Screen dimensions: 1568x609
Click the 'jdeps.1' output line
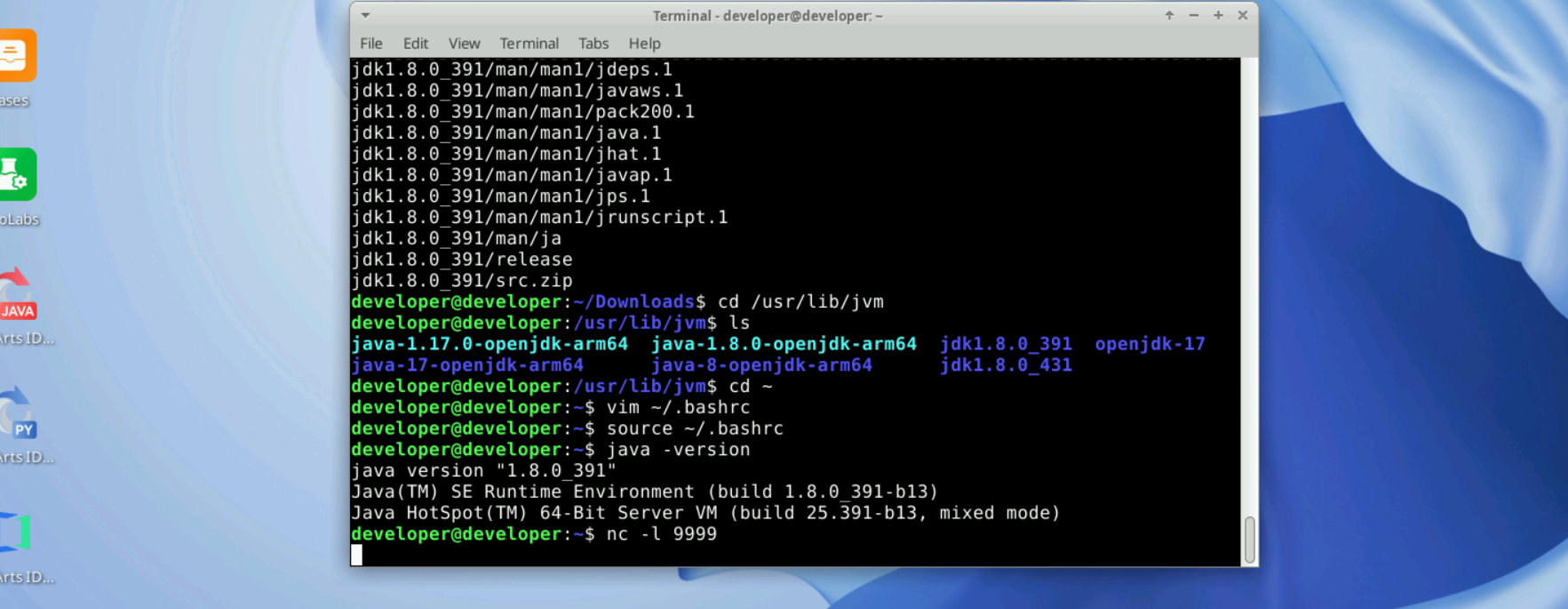512,69
